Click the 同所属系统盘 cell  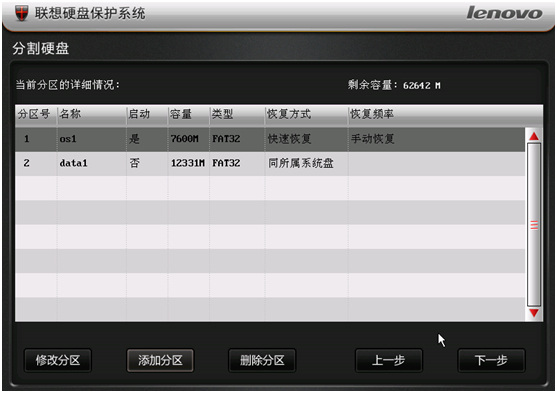click(x=307, y=163)
